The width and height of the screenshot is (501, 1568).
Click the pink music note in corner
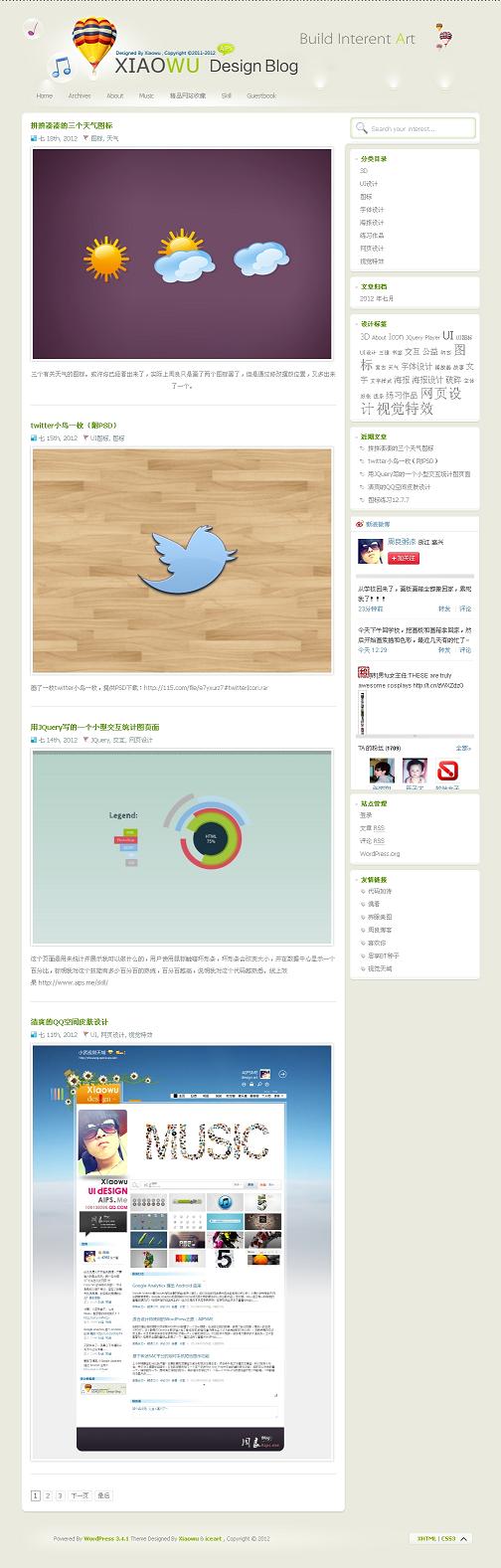(x=32, y=27)
